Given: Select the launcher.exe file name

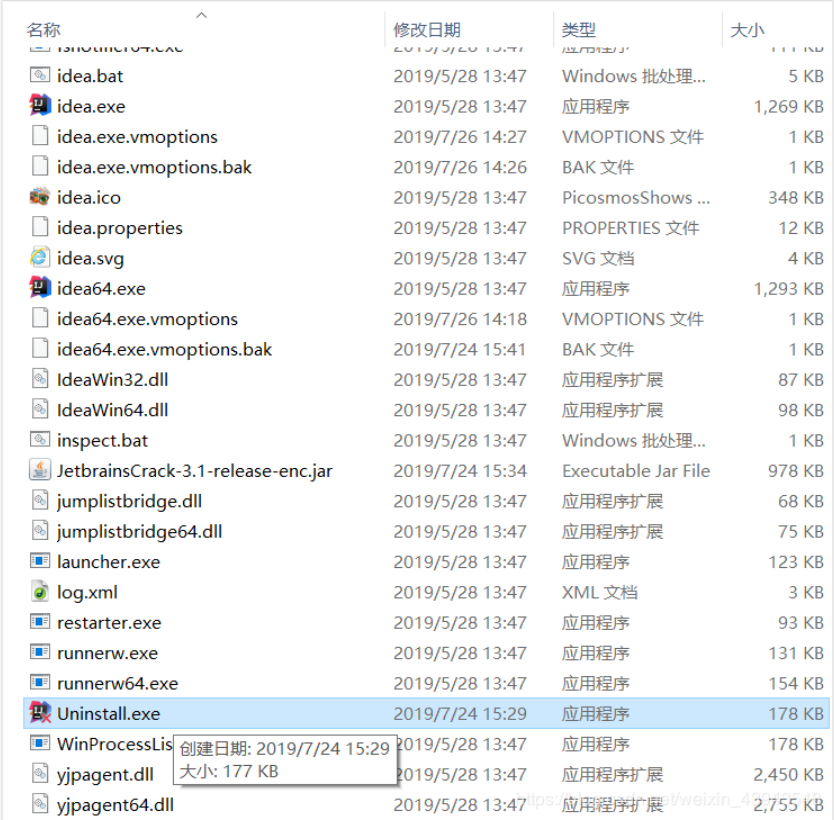Looking at the screenshot, I should point(109,562).
